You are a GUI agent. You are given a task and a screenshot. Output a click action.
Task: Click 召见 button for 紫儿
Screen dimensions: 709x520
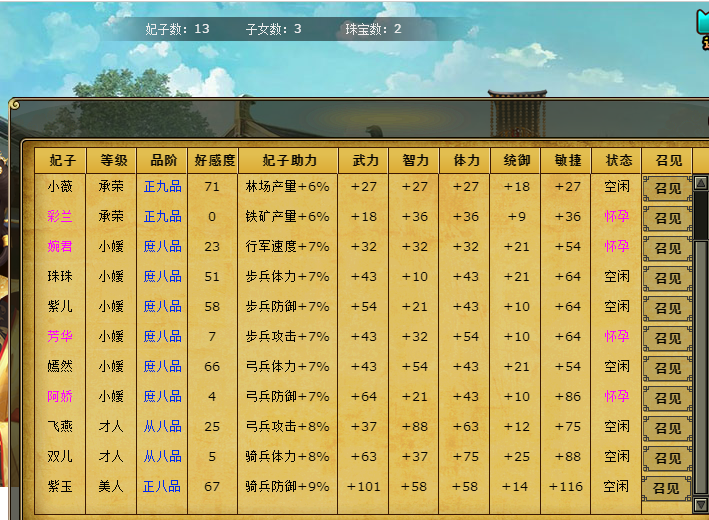667,308
